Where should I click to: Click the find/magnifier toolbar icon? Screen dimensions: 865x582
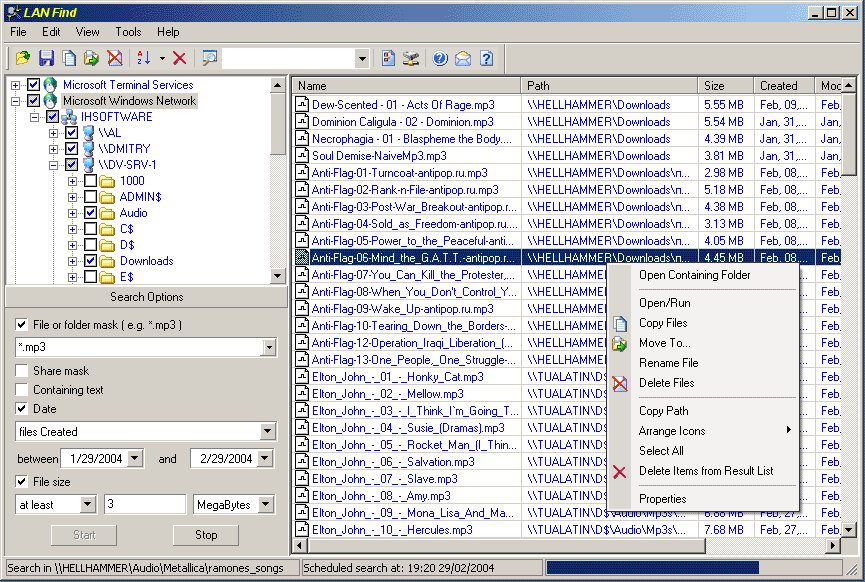[x=209, y=59]
